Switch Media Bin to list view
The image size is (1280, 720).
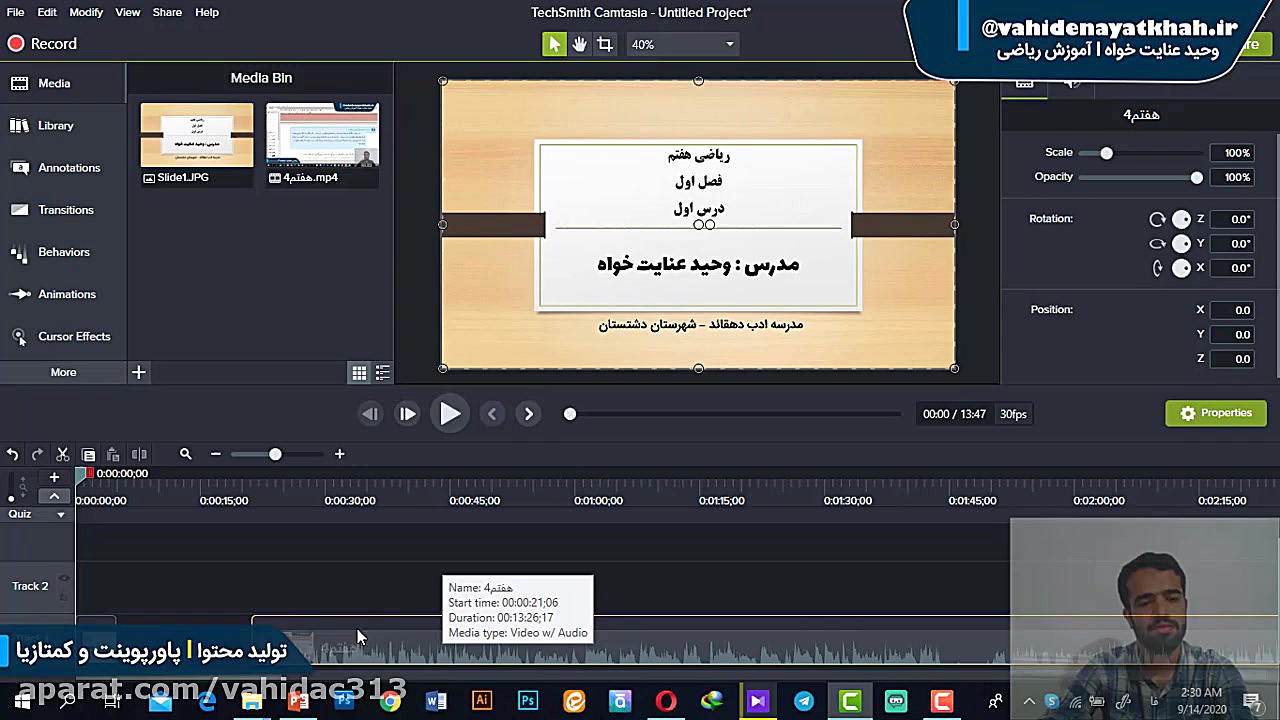click(x=382, y=372)
